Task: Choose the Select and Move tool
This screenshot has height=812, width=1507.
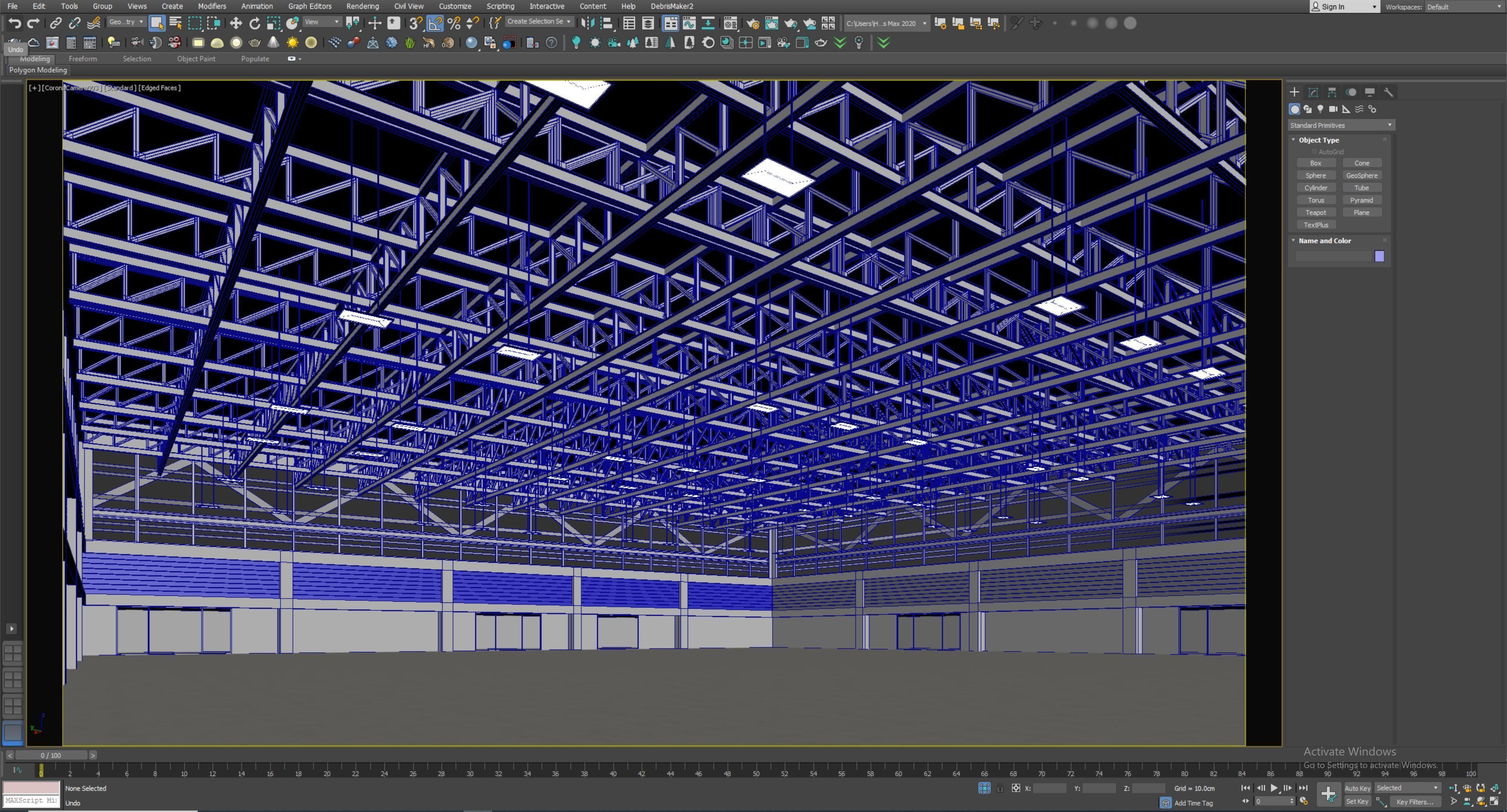Action: [x=236, y=24]
